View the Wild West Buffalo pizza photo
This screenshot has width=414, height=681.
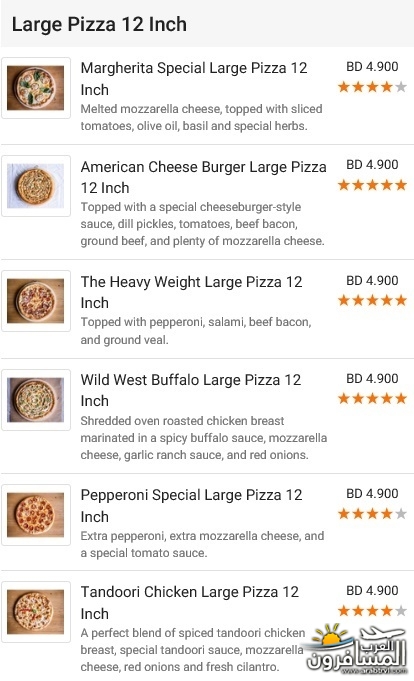[36, 400]
